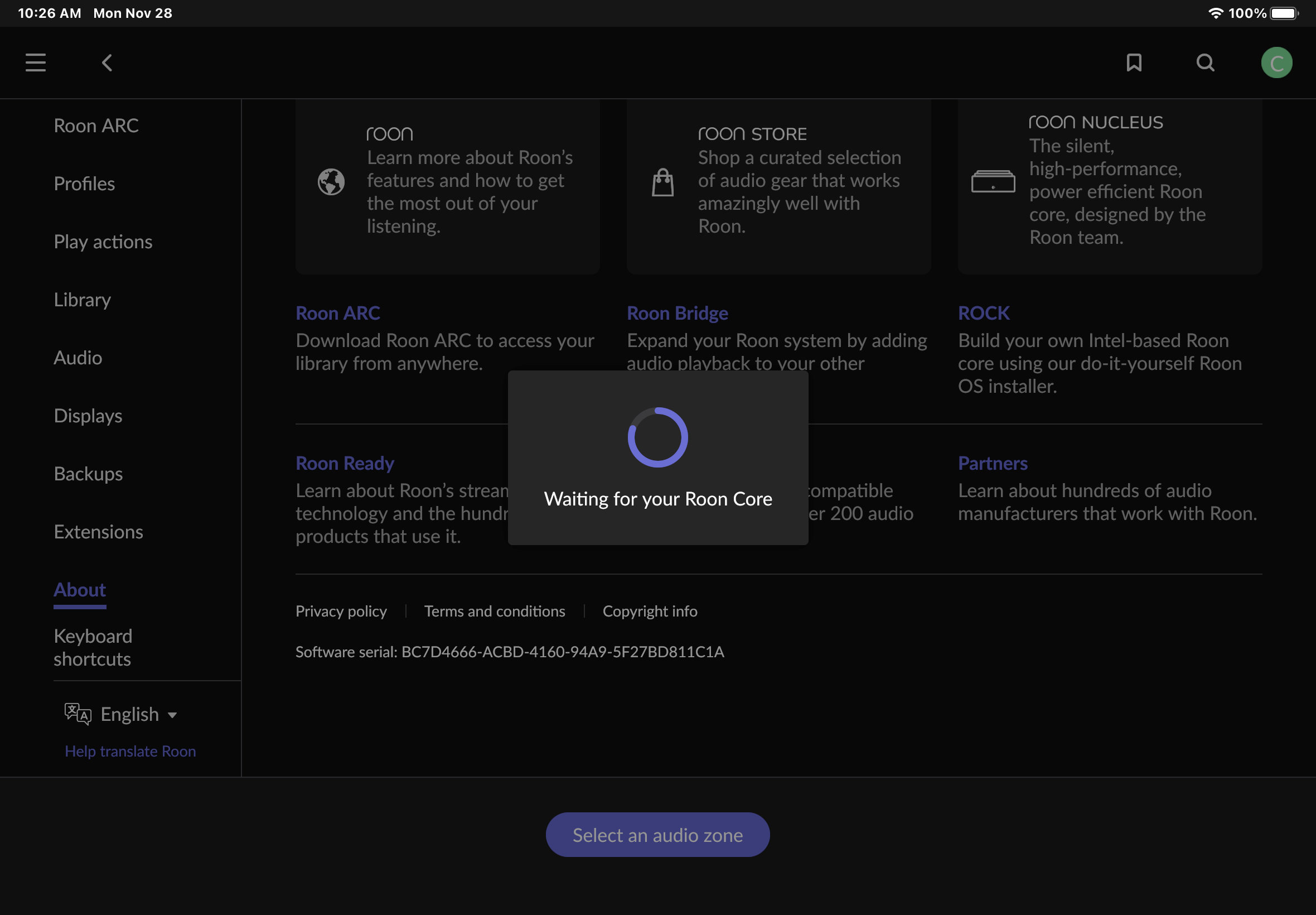Open the hamburger navigation menu
Viewport: 1316px width, 915px height.
point(36,62)
